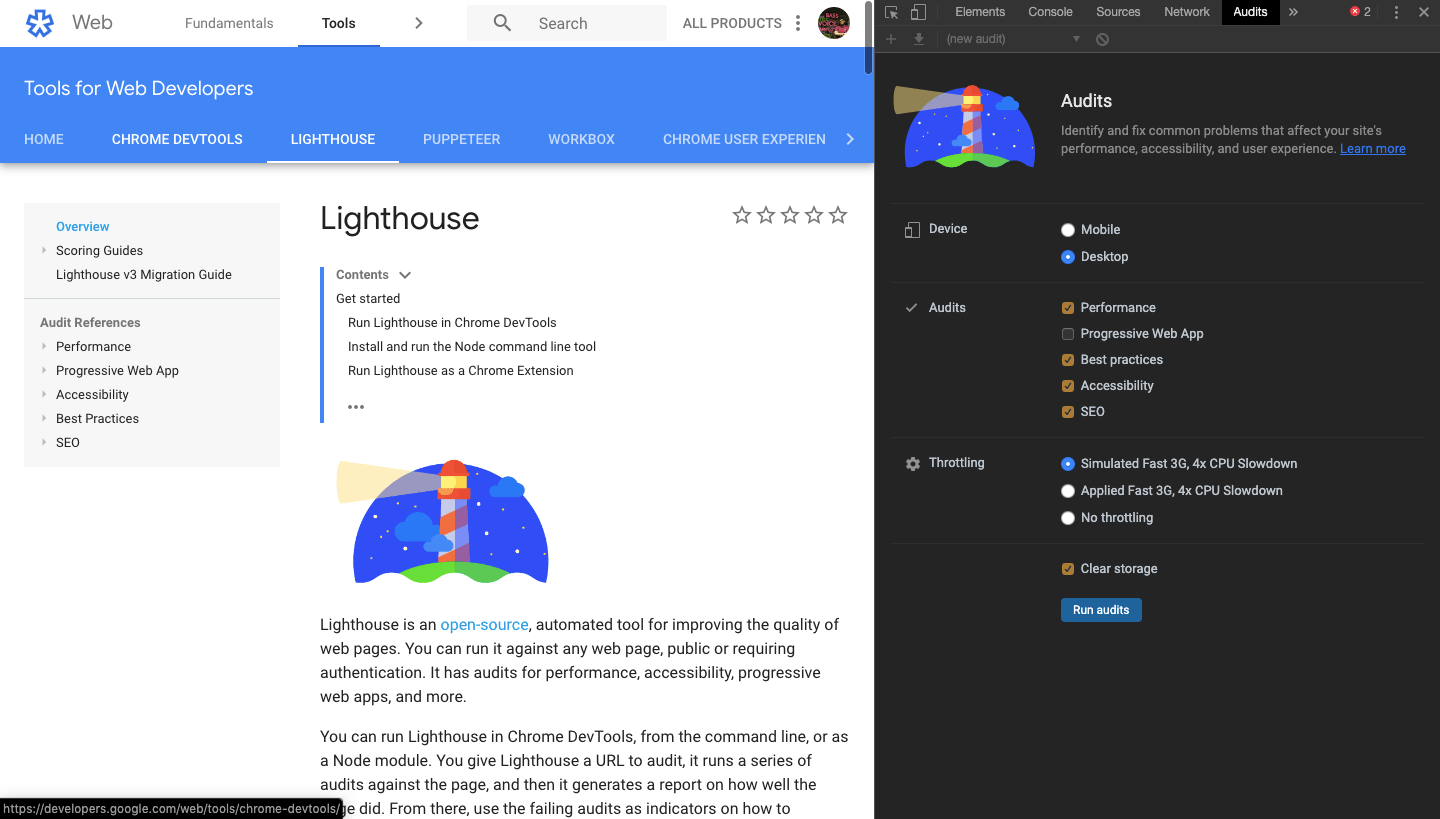The height and width of the screenshot is (819, 1440).
Task: Open the user profile avatar
Action: tap(834, 23)
